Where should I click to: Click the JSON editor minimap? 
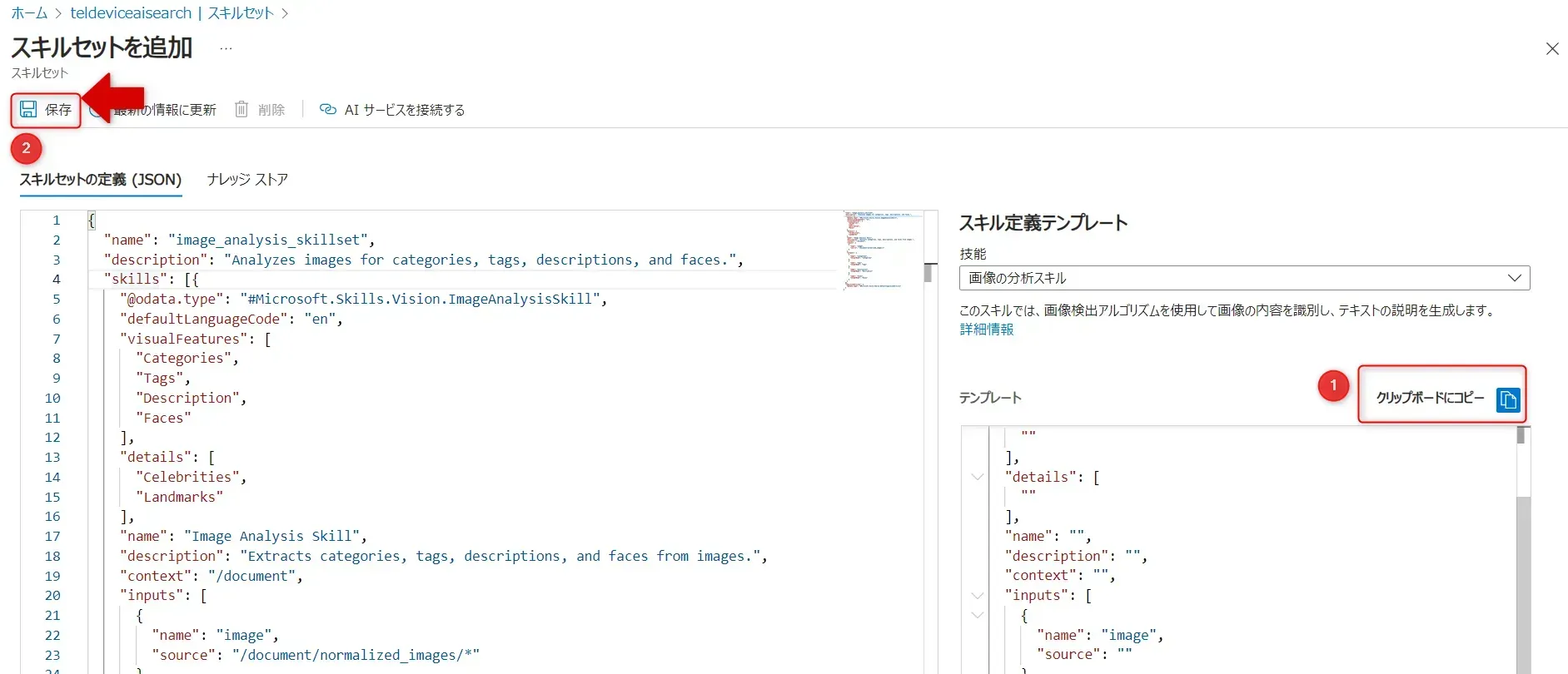pos(882,250)
